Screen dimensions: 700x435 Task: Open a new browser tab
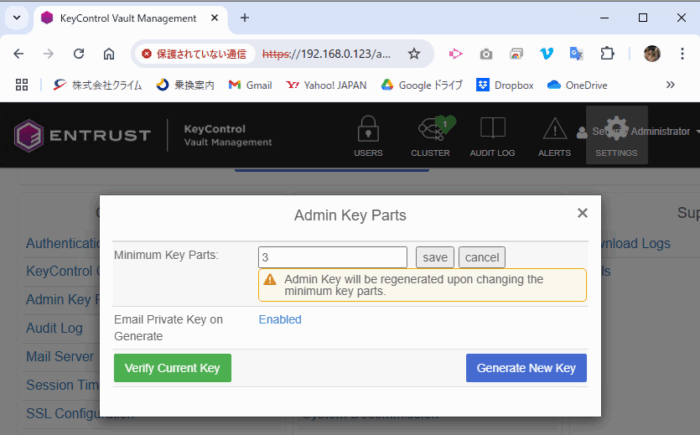[245, 18]
